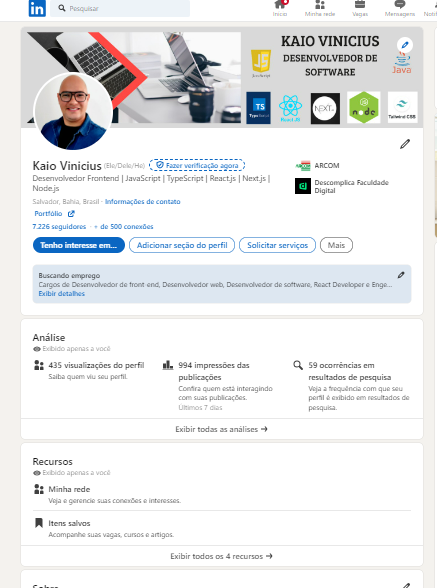Open the 7.226 seguidores link
This screenshot has width=437, height=588.
tap(59, 226)
